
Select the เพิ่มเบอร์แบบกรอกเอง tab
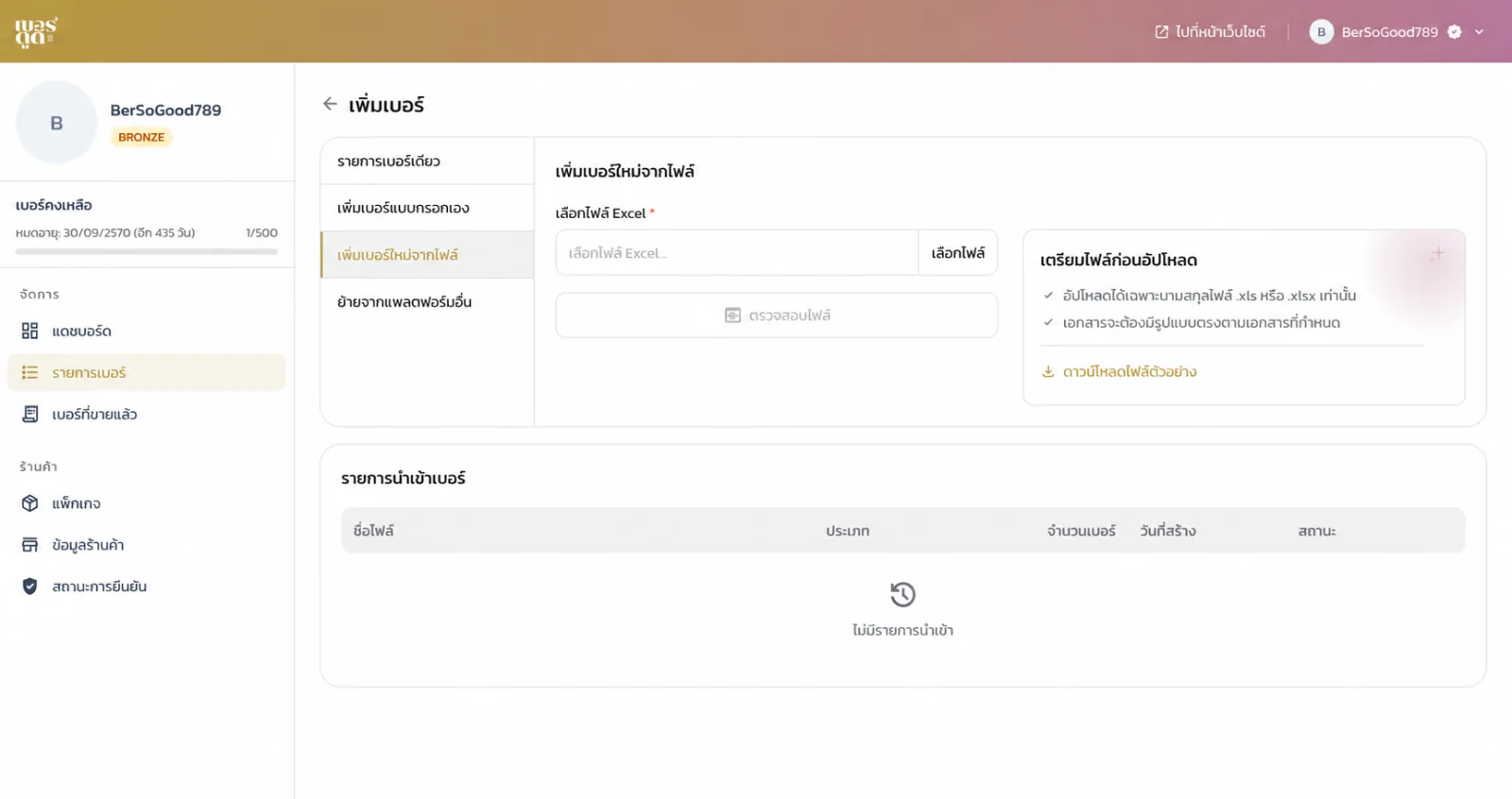point(427,208)
